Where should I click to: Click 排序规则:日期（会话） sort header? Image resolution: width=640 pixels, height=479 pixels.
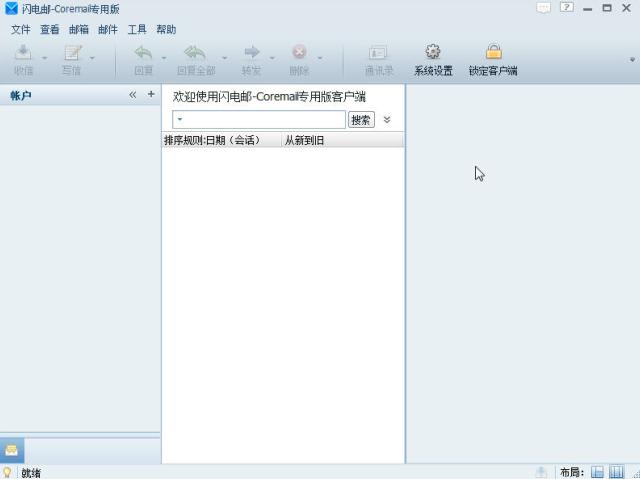coord(221,140)
